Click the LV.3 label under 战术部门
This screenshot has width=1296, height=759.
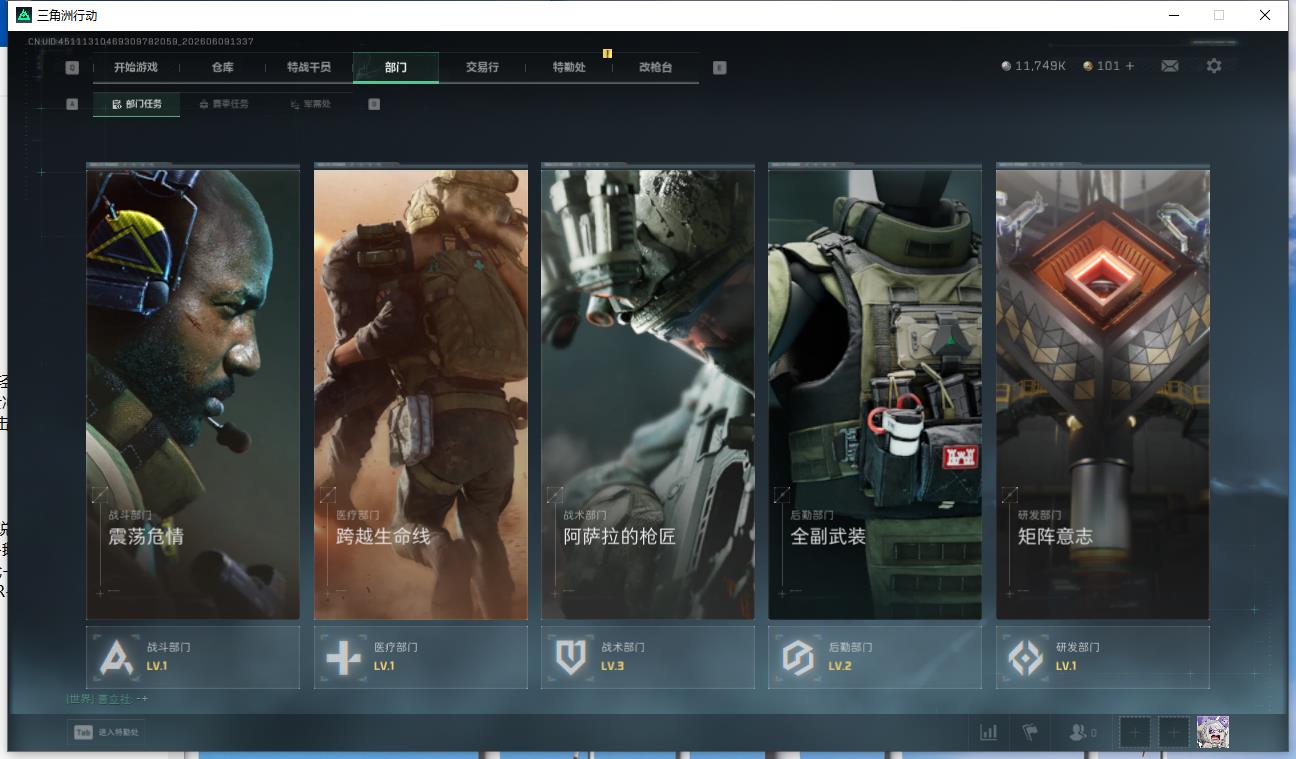point(612,666)
